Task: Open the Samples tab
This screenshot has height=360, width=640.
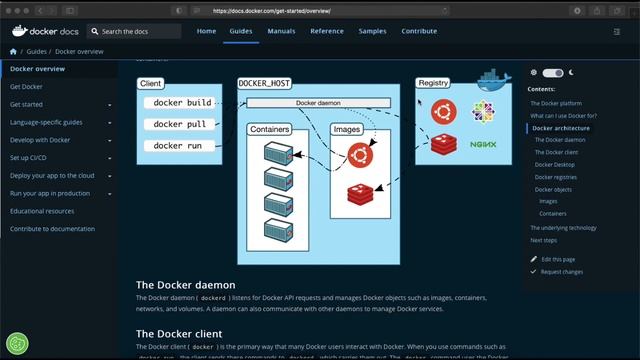Action: 372,31
